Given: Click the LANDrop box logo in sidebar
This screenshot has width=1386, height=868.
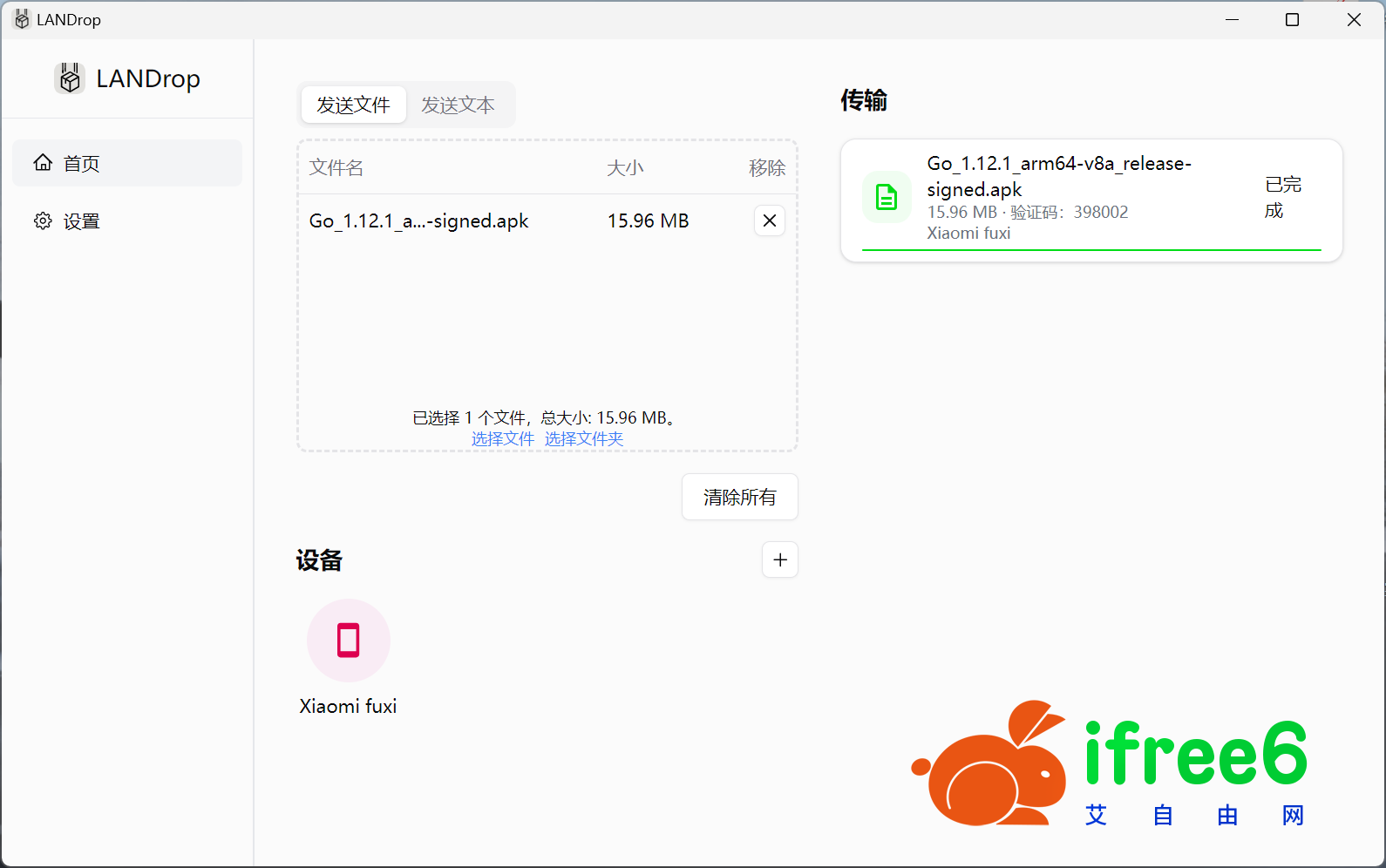Looking at the screenshot, I should pos(70,78).
